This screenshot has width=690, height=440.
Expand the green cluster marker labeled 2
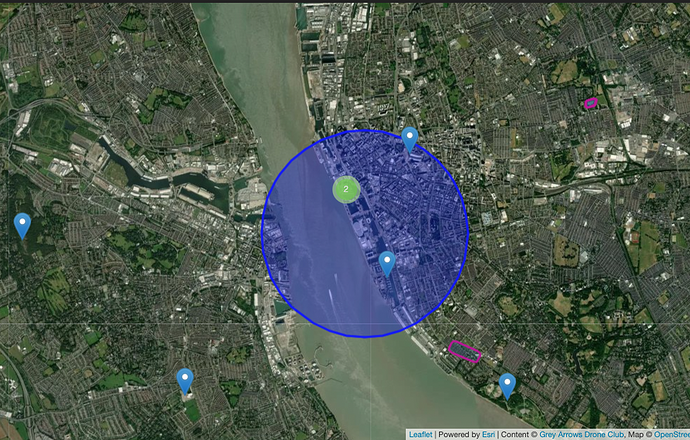tap(346, 189)
